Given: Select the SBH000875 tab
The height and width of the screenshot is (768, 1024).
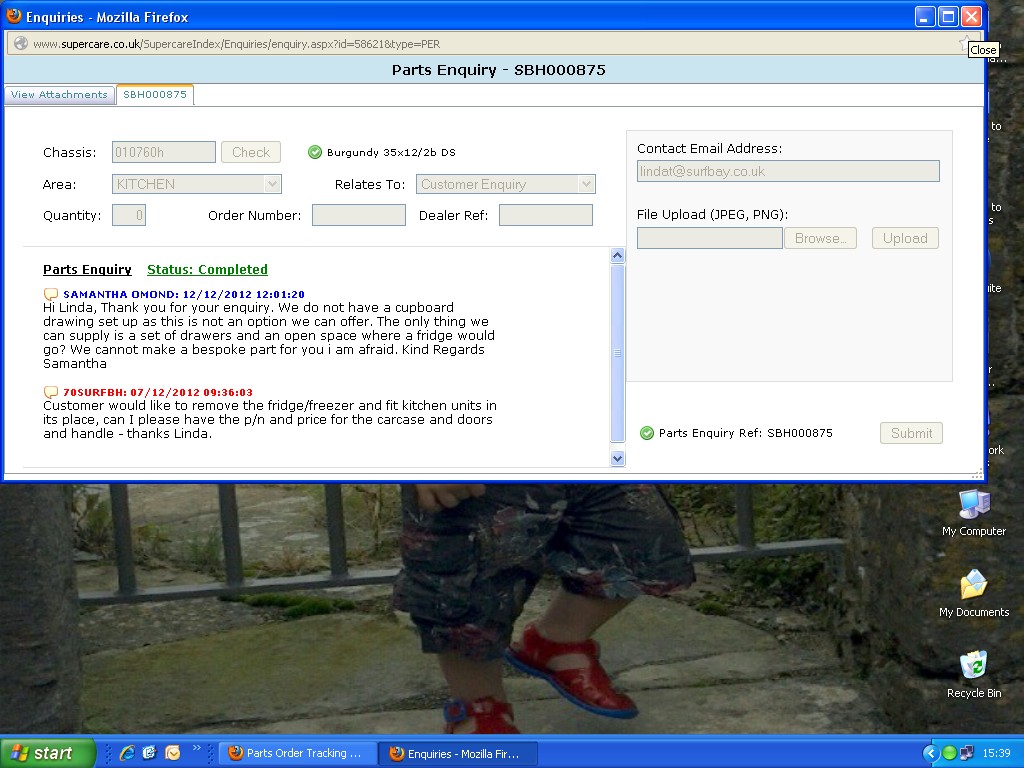Looking at the screenshot, I should [155, 95].
